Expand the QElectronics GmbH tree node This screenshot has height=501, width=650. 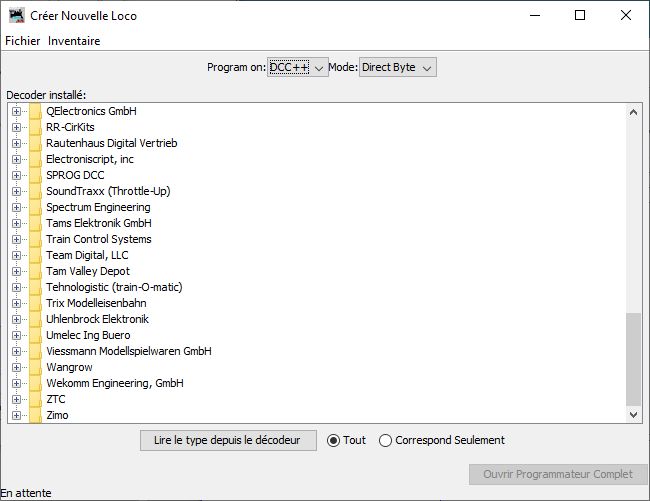[16, 111]
